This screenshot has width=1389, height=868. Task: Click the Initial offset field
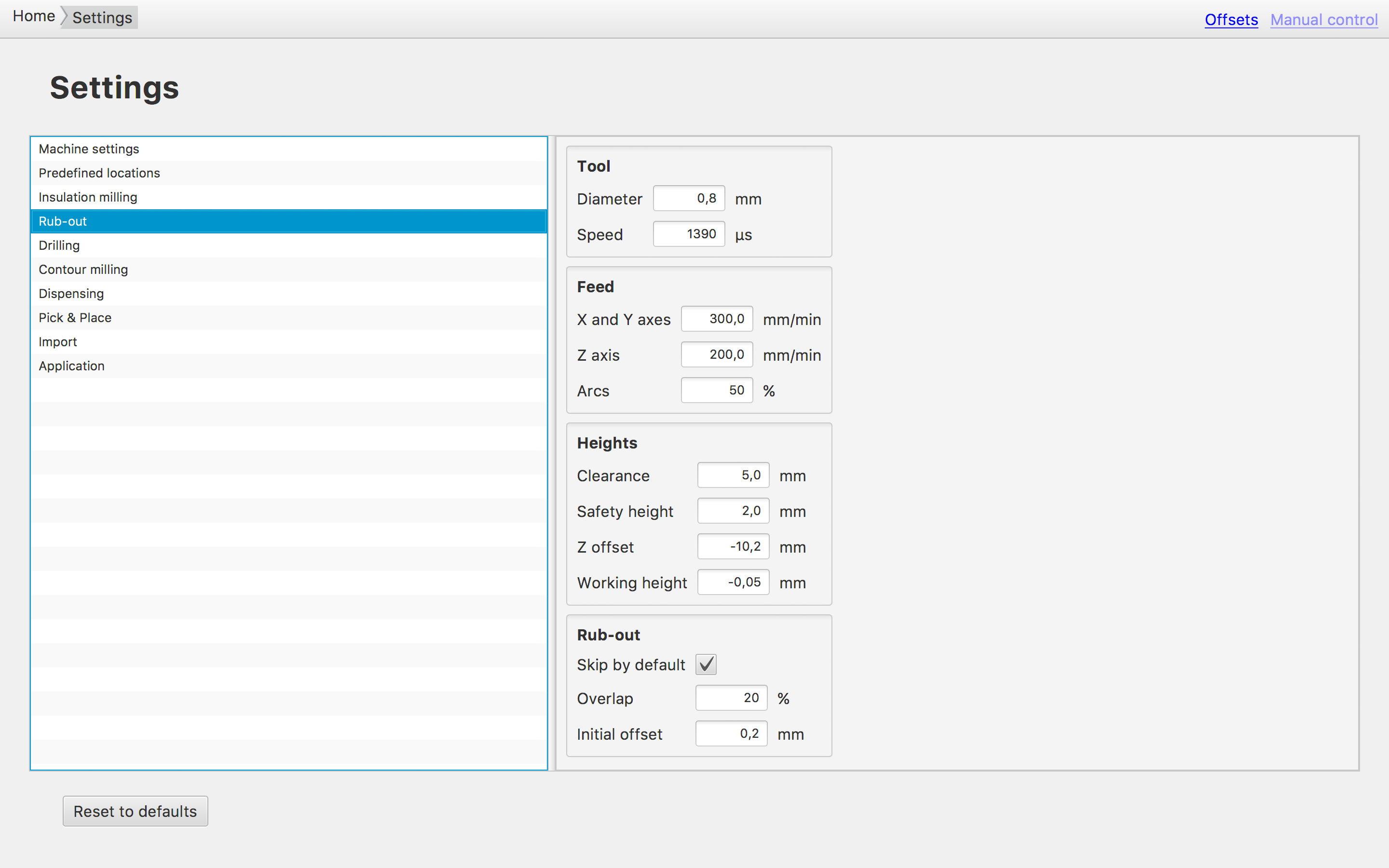click(x=731, y=733)
